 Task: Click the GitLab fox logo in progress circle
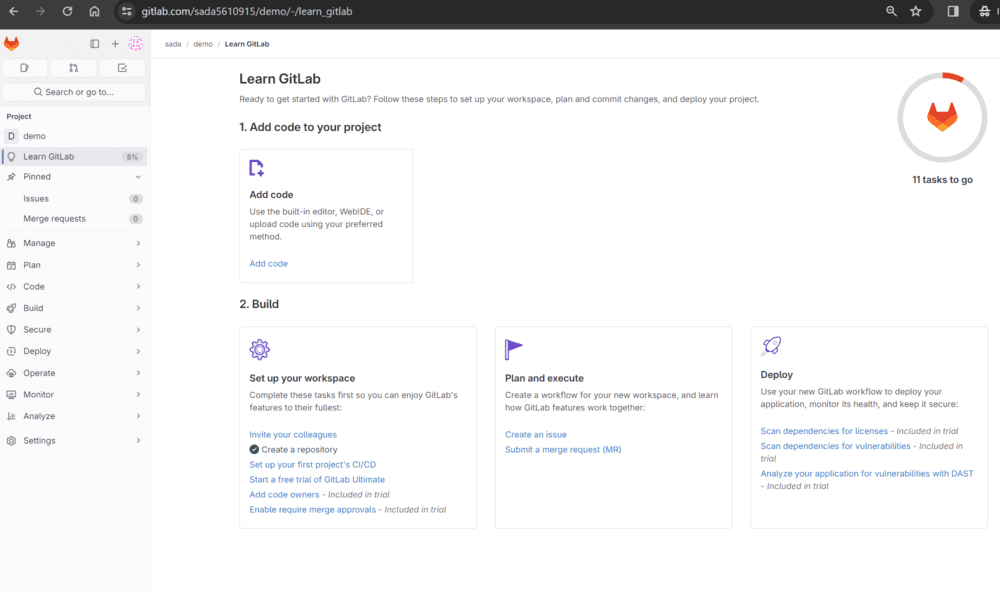click(x=942, y=117)
